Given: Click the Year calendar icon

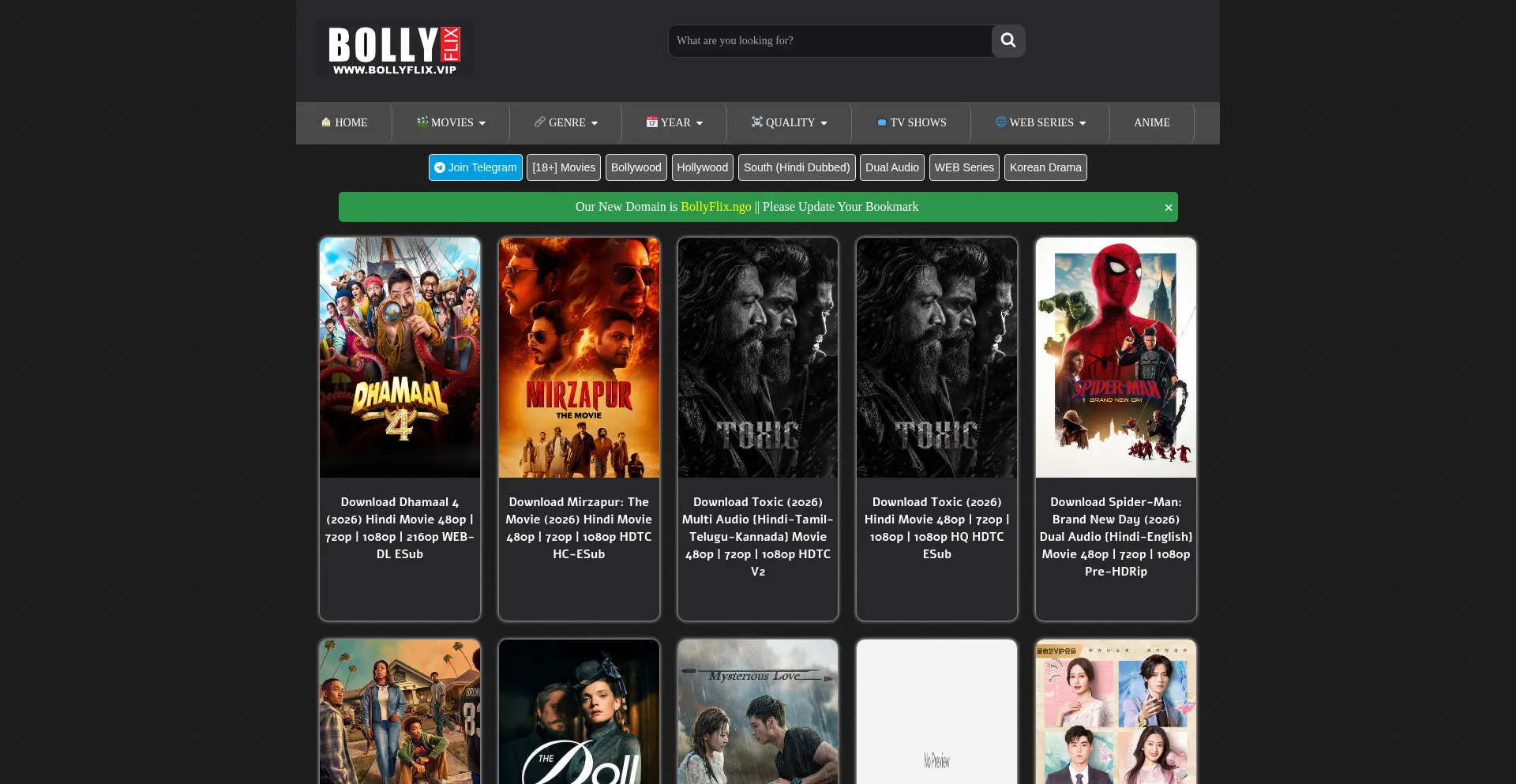Looking at the screenshot, I should tap(652, 122).
